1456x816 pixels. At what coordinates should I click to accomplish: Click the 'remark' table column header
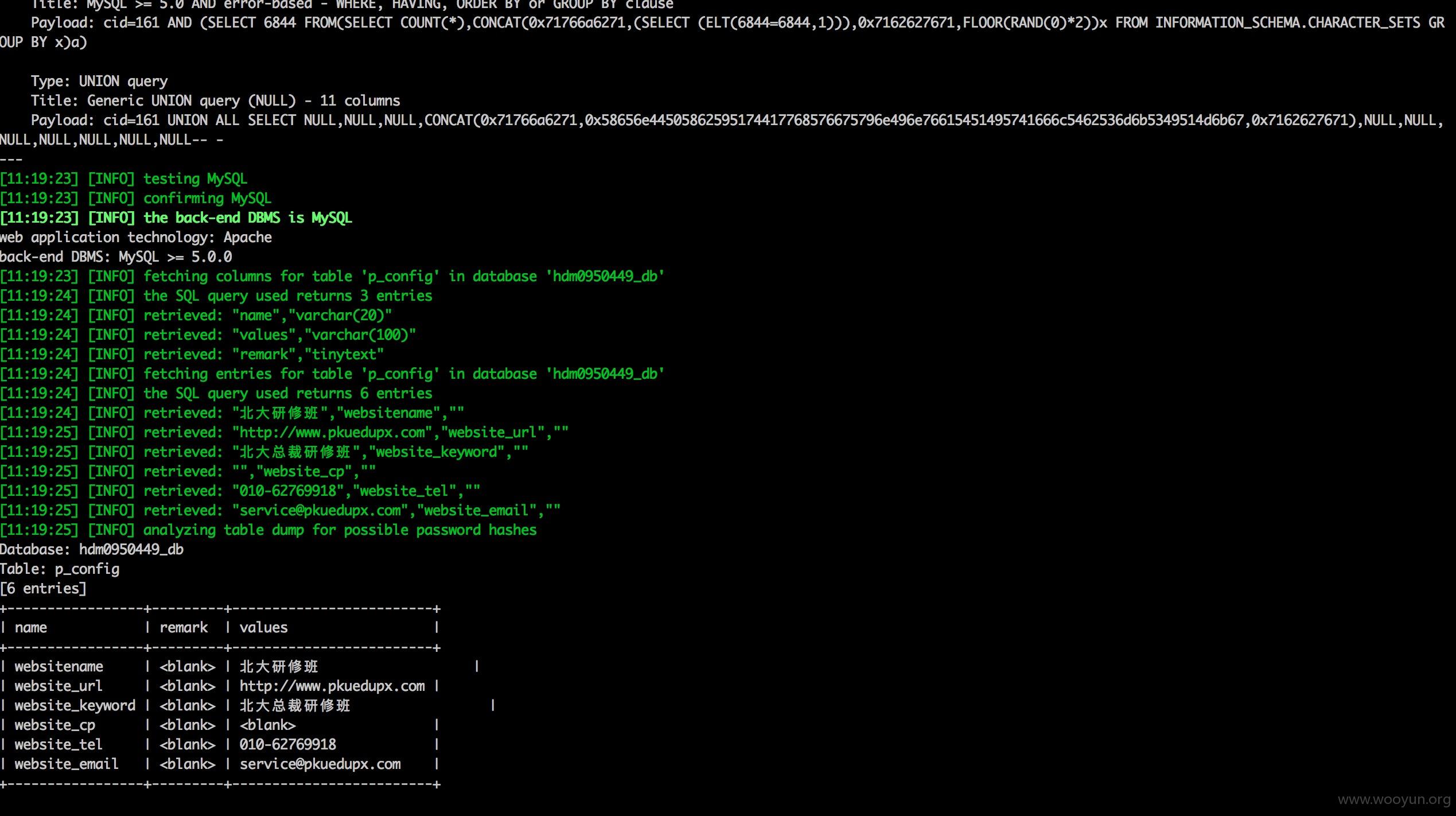coord(184,628)
